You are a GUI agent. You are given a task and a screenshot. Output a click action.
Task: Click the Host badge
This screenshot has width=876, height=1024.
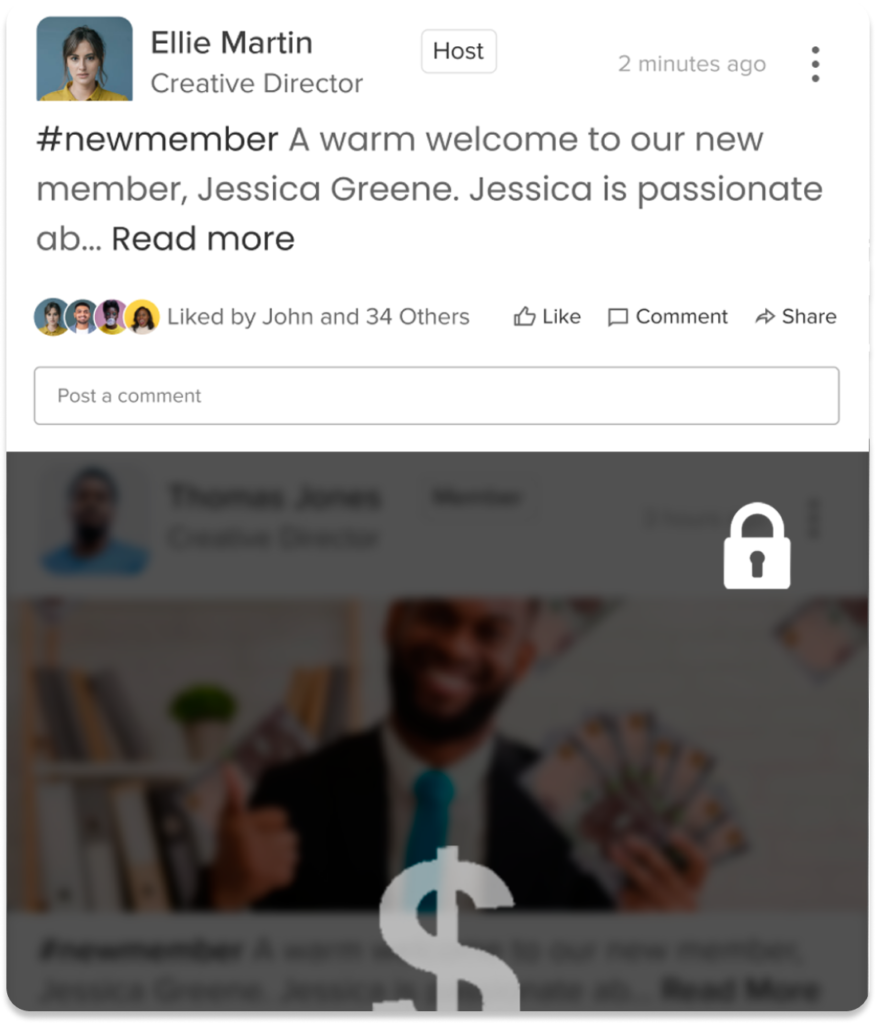point(459,51)
